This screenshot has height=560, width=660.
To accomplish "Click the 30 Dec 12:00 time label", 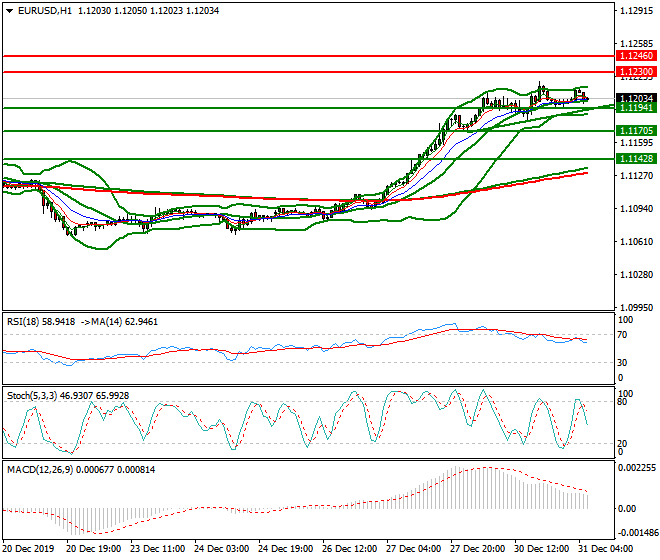I will (x=541, y=549).
